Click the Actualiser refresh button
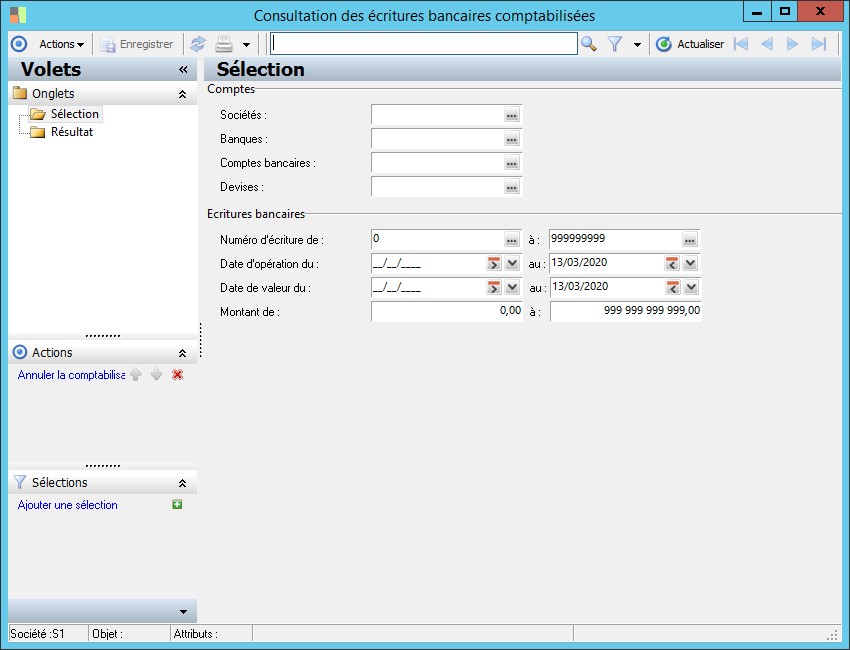Image resolution: width=850 pixels, height=650 pixels. coord(690,44)
